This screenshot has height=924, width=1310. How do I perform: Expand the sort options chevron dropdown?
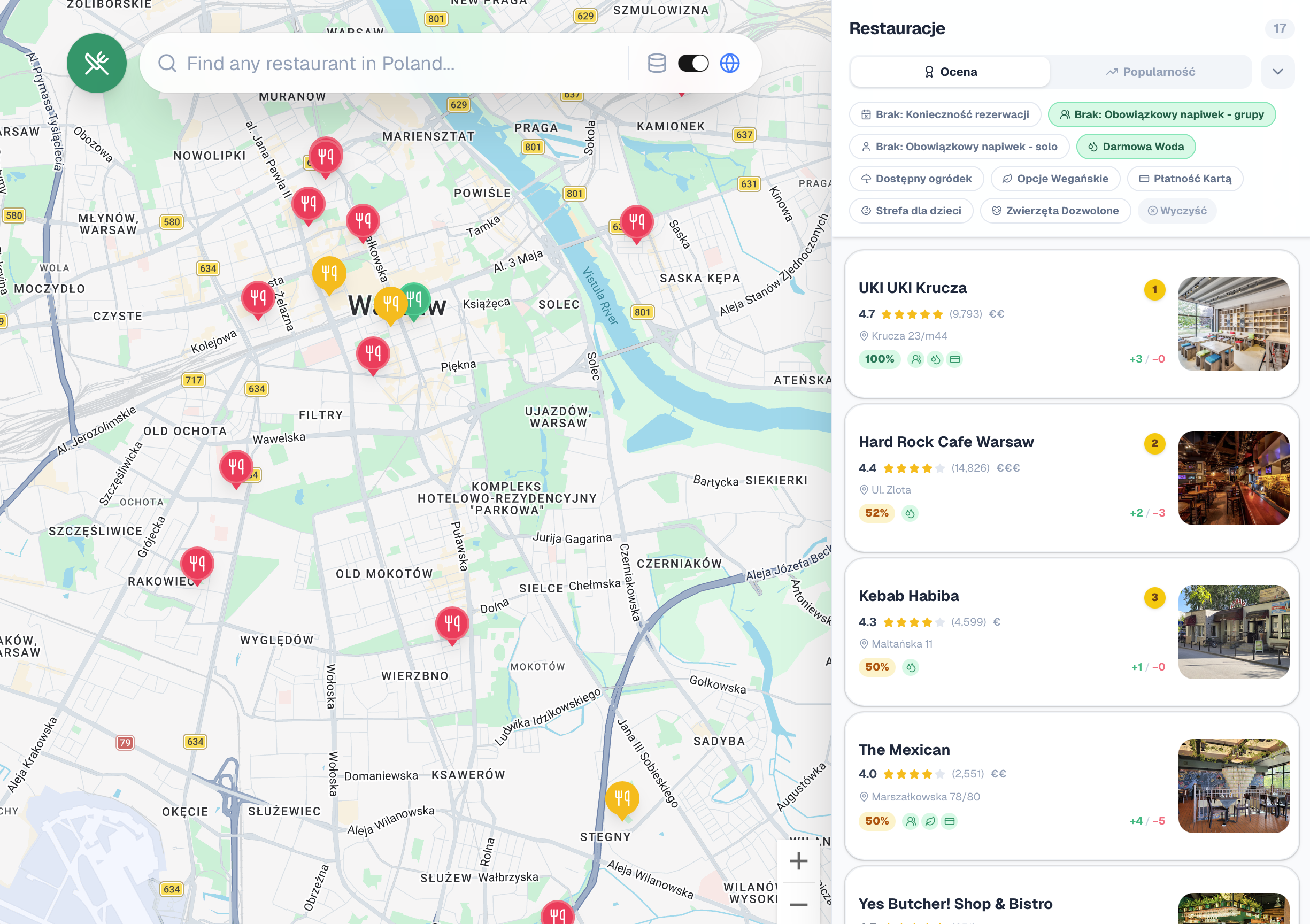[x=1277, y=72]
